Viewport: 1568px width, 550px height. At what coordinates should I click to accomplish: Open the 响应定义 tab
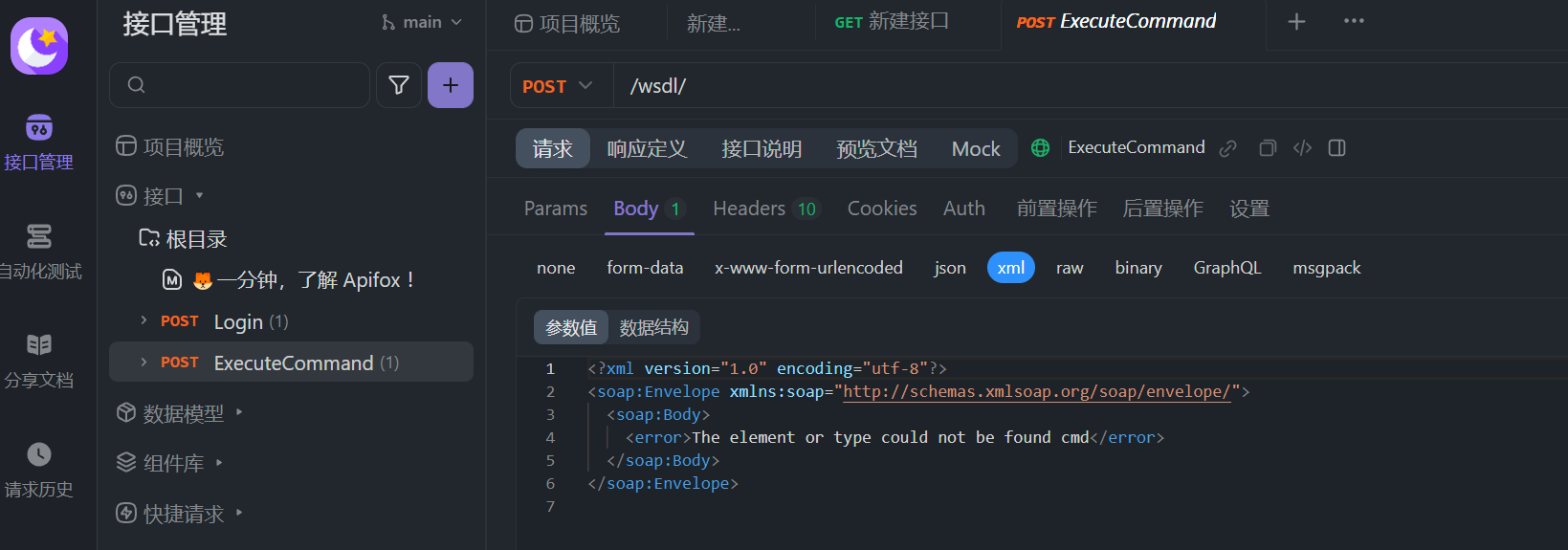tap(647, 149)
